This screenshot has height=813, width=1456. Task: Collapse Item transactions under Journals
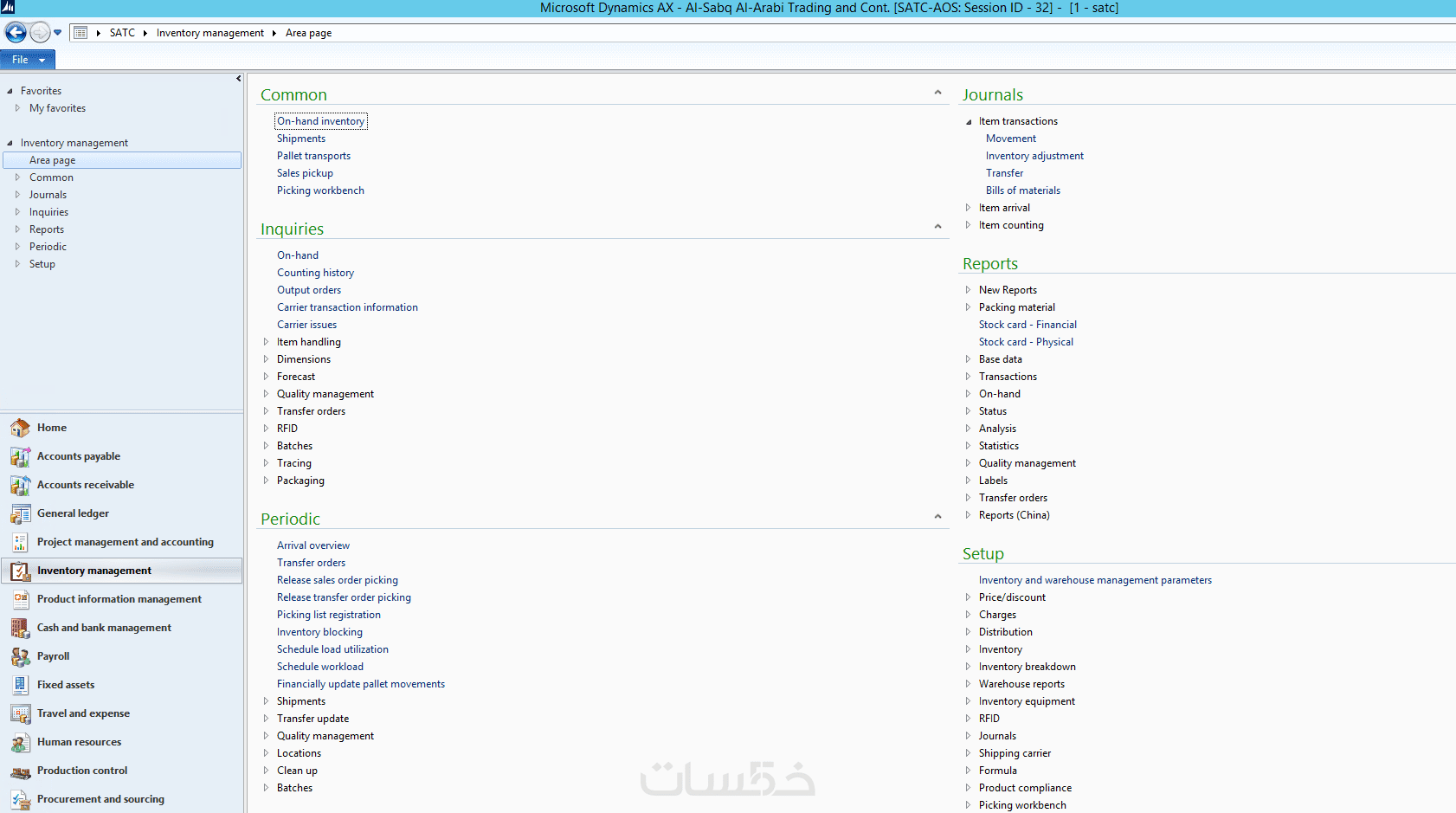pos(969,122)
